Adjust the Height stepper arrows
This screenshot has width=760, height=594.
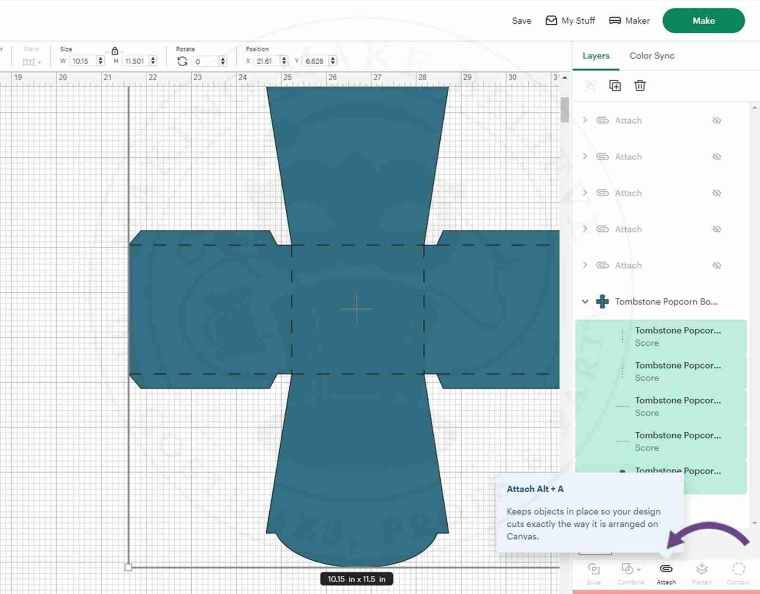[x=153, y=61]
